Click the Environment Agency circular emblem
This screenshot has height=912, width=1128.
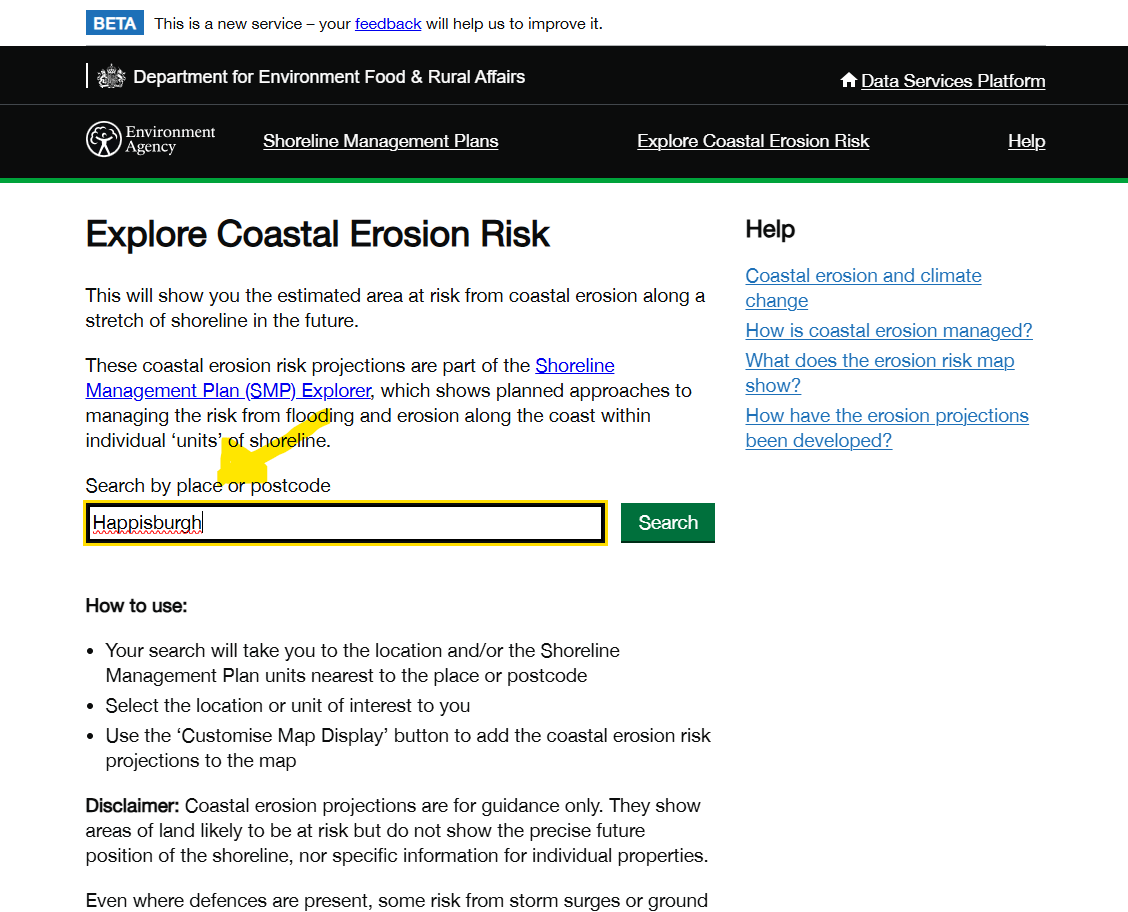coord(104,140)
